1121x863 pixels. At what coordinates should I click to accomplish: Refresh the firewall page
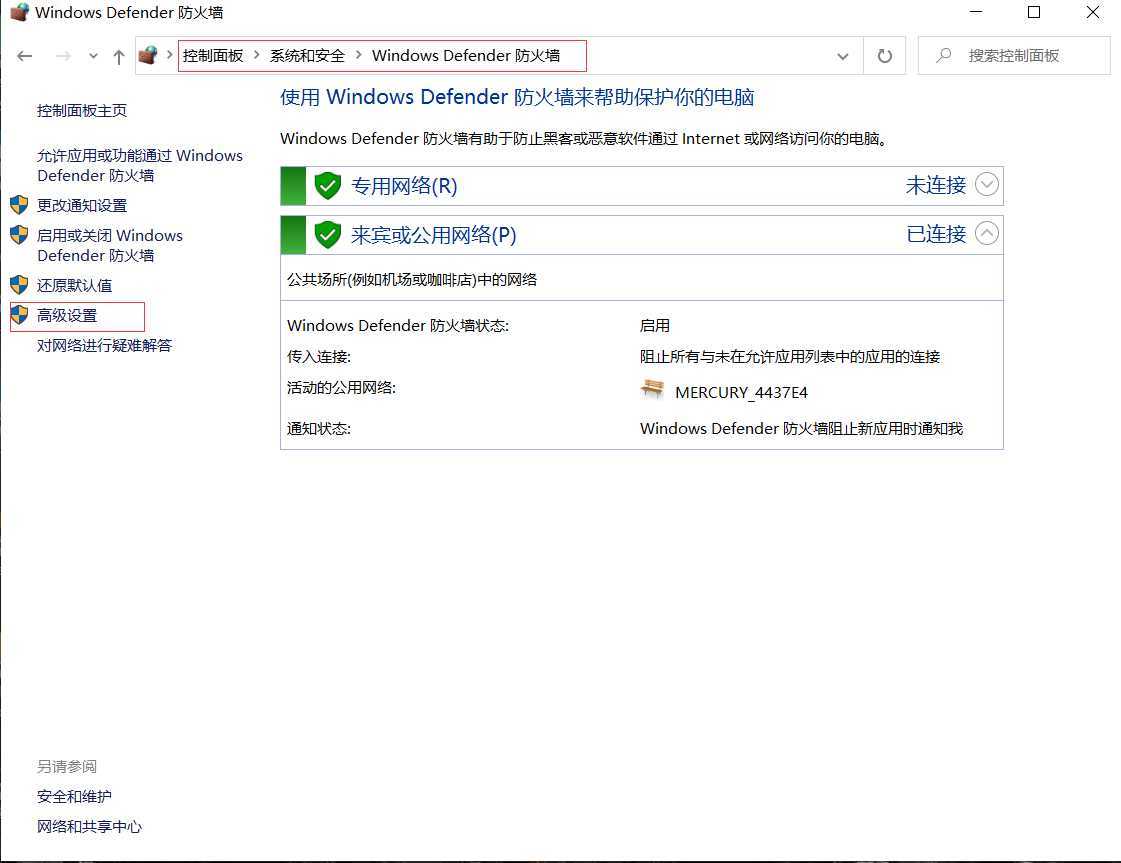coord(884,56)
